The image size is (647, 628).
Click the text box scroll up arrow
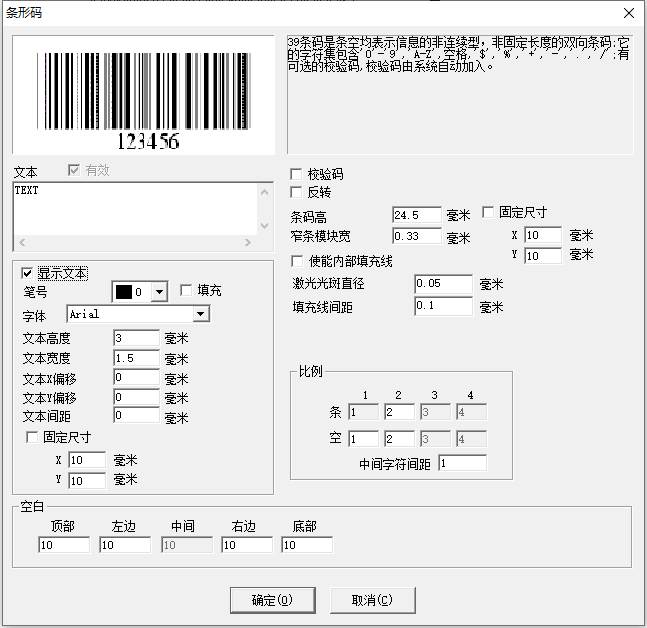click(x=264, y=192)
